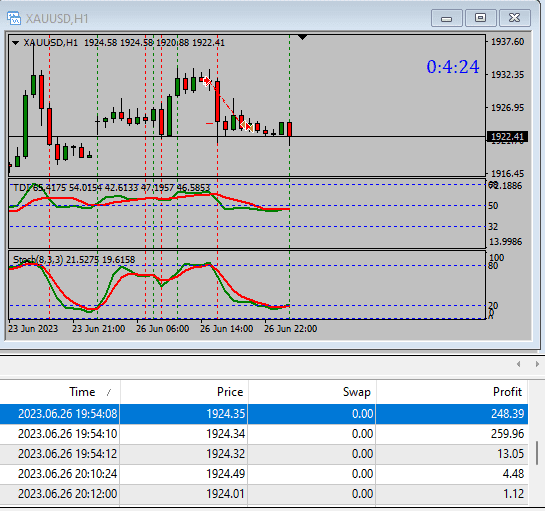Maximize the XAUUSD,H1 chart window
545x511 pixels.
(480, 18)
